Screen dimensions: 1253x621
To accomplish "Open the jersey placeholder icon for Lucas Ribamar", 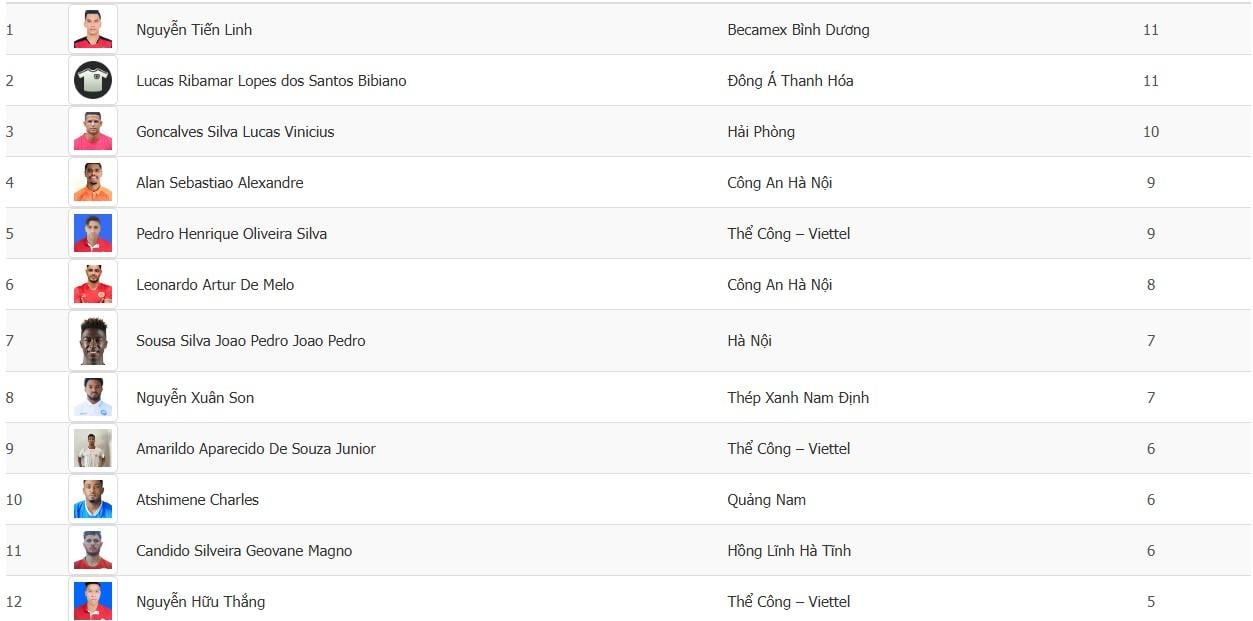I will pyautogui.click(x=93, y=80).
